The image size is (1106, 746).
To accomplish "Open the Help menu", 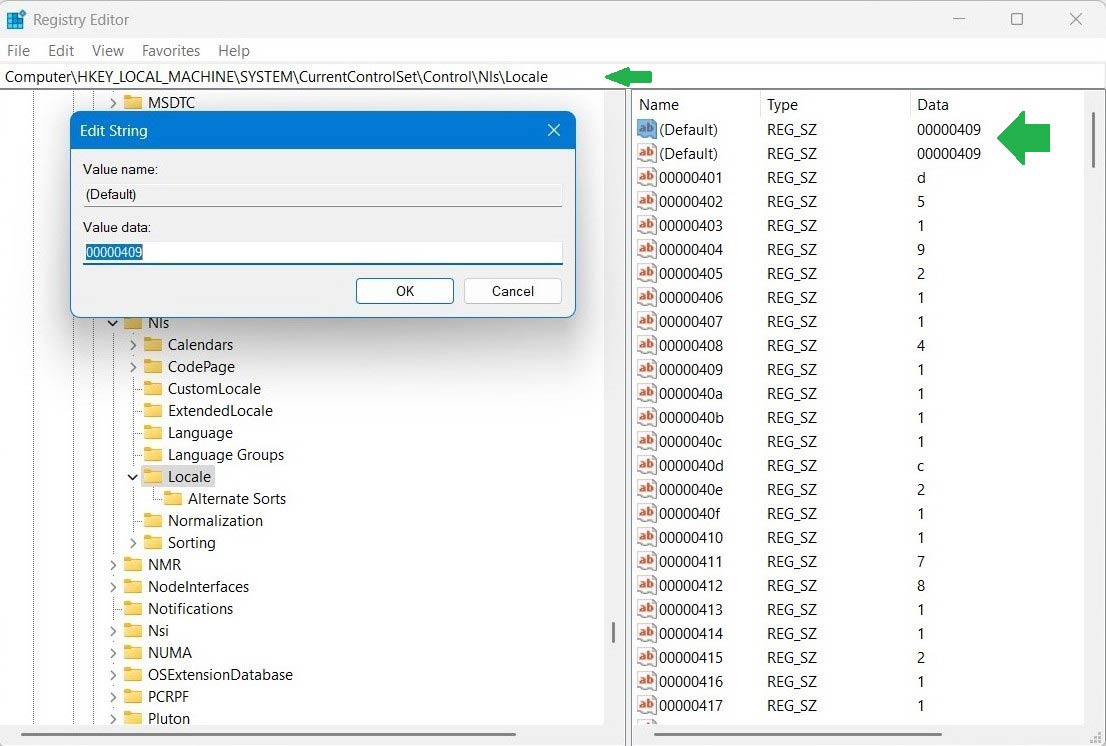I will pyautogui.click(x=233, y=51).
